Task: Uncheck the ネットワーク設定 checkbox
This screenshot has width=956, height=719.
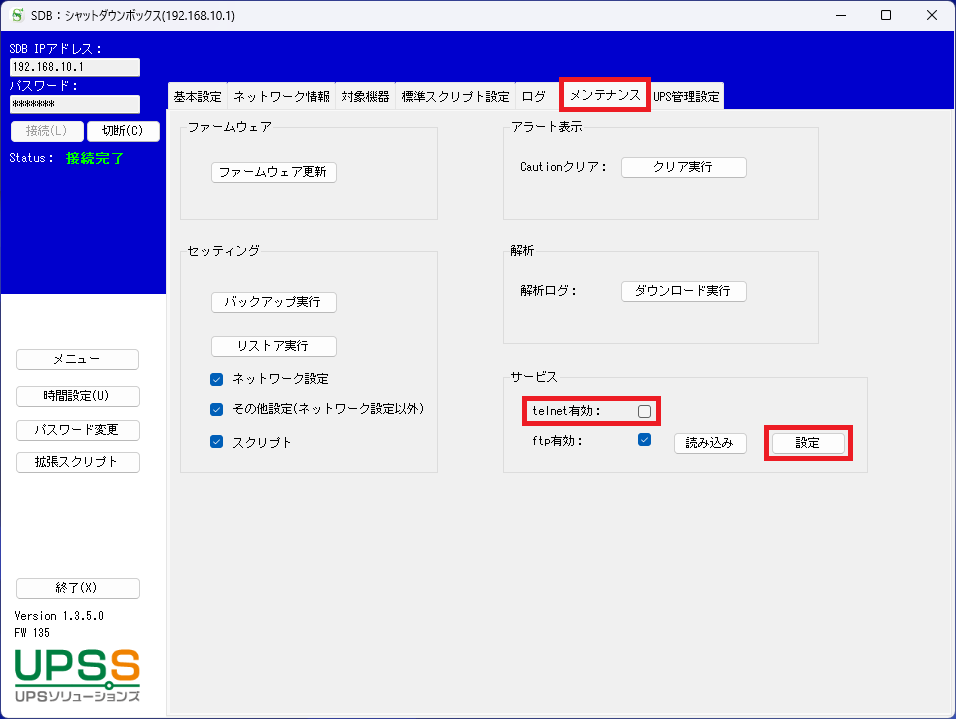Action: tap(216, 379)
